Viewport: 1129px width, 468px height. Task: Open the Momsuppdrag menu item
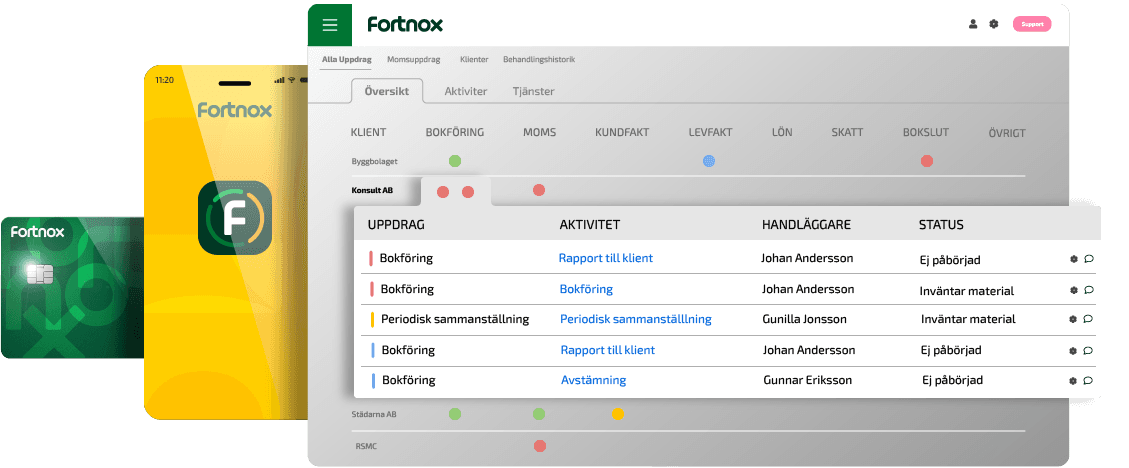[413, 60]
